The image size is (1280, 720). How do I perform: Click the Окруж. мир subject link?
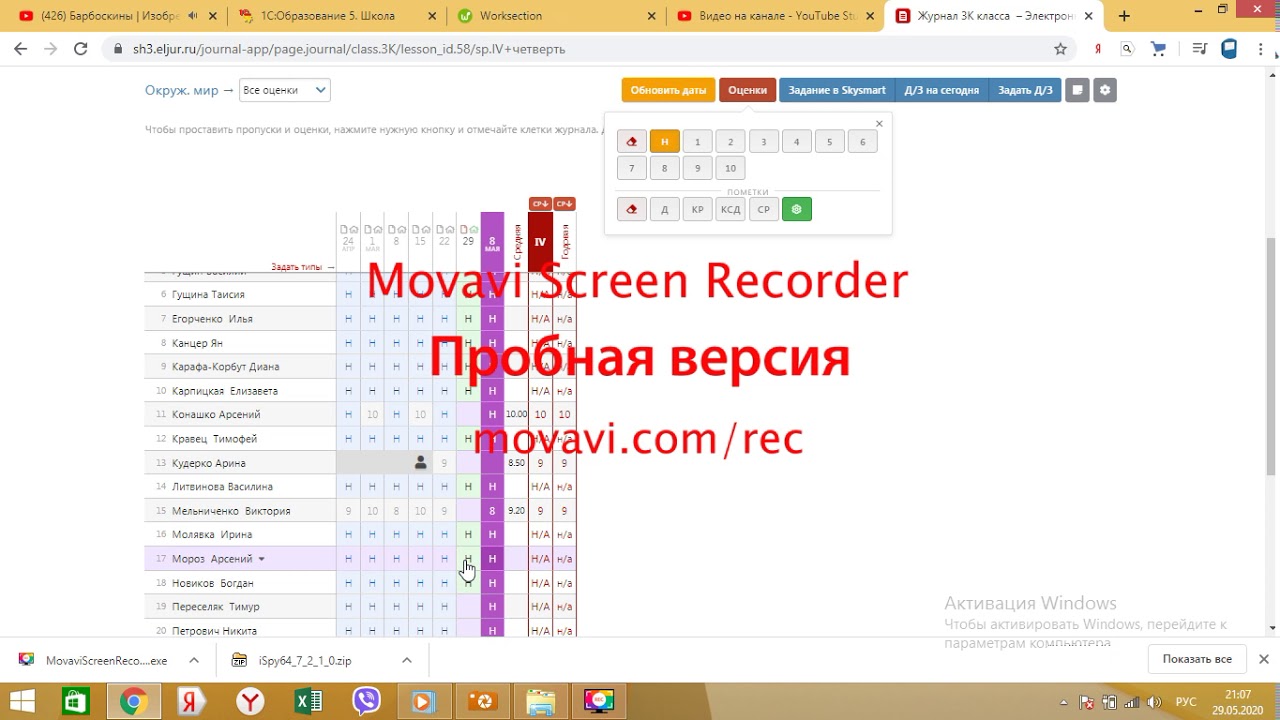pyautogui.click(x=181, y=90)
